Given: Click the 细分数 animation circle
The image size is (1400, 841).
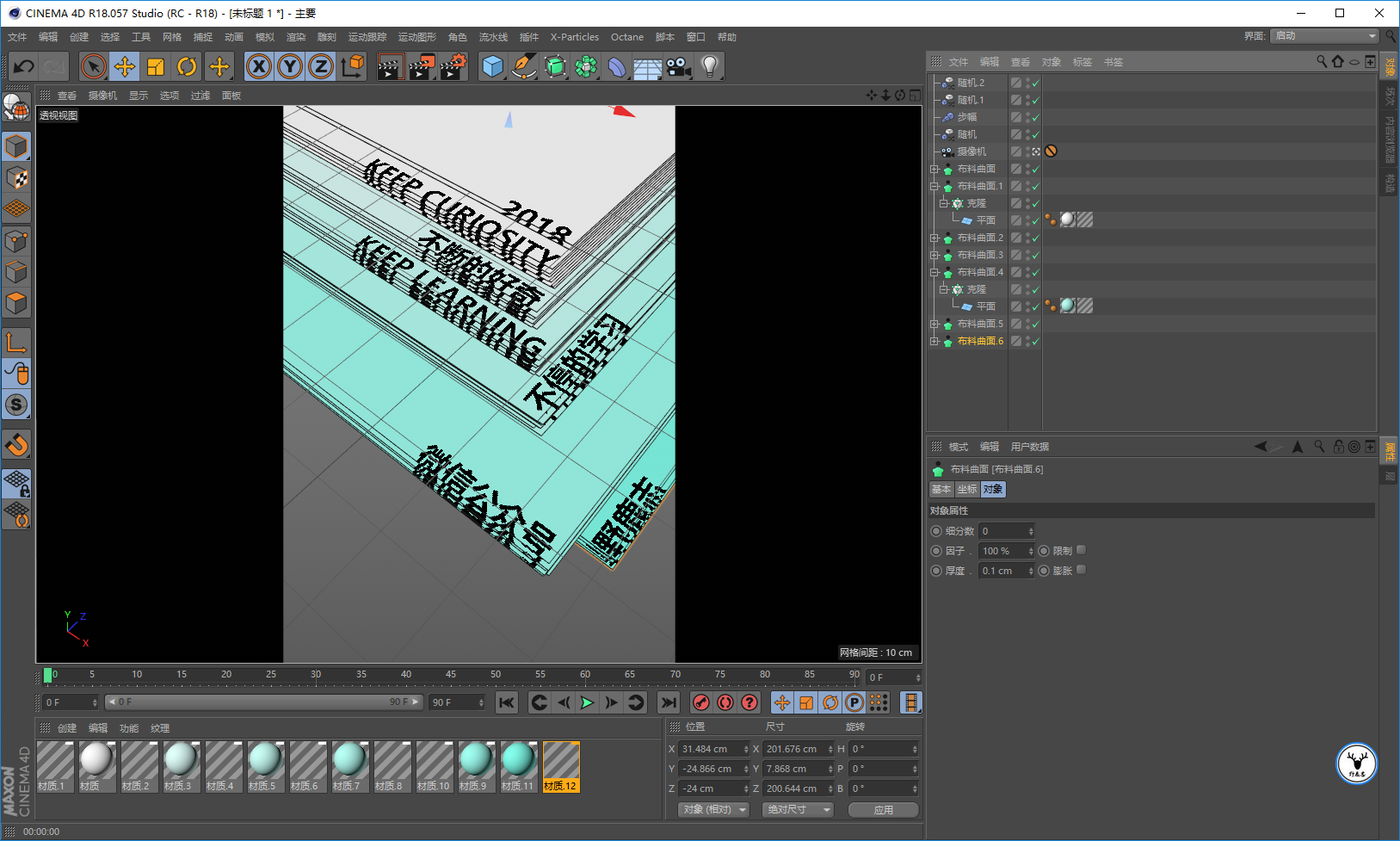Looking at the screenshot, I should [x=936, y=531].
